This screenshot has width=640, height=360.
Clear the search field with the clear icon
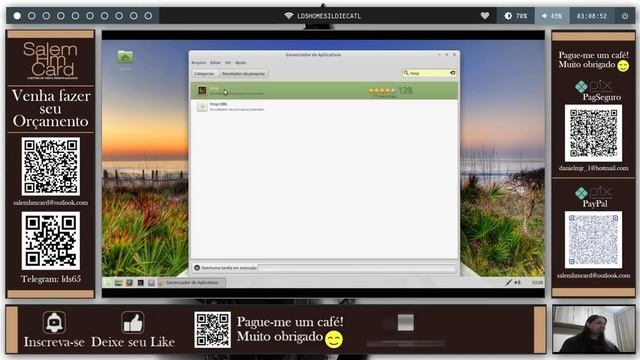pos(453,73)
